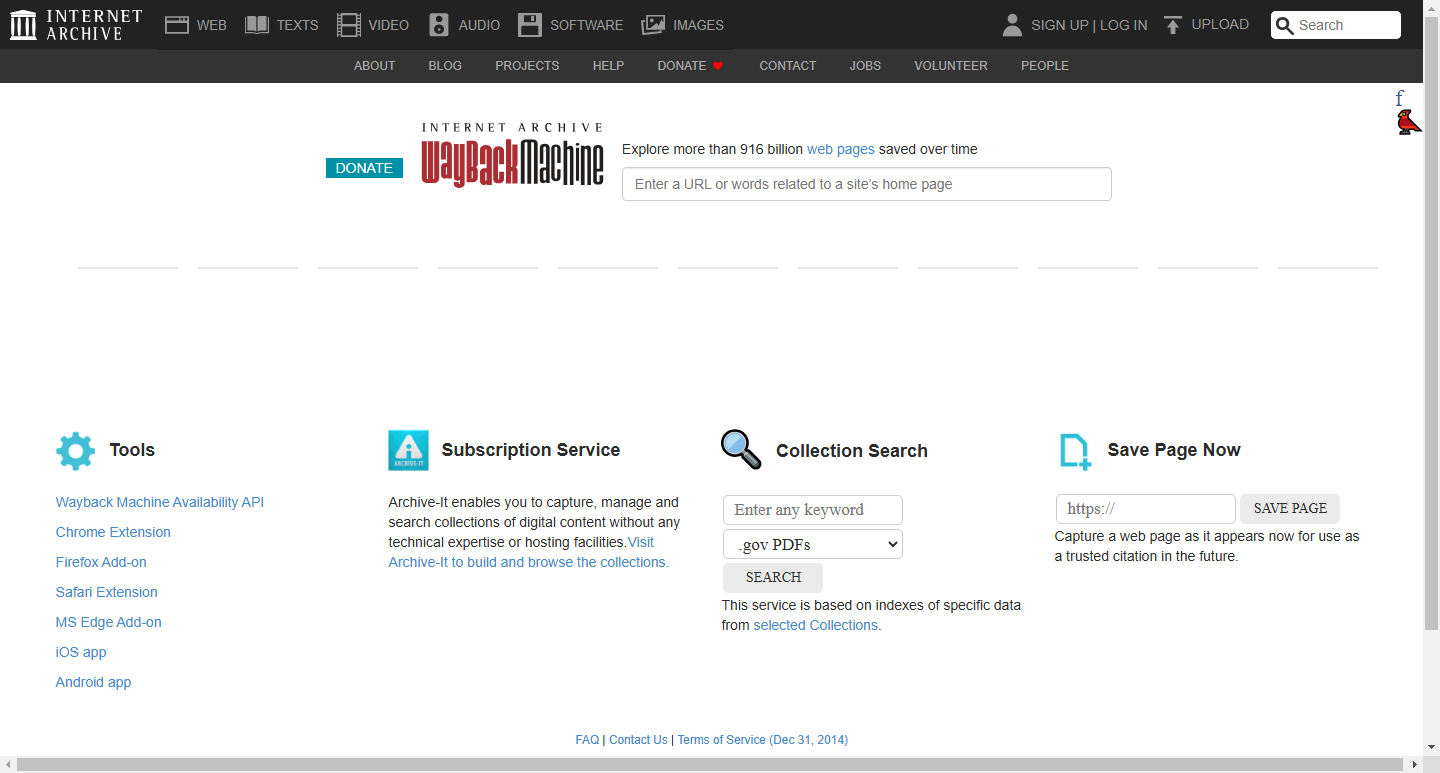Open the Projects menu item
The width and height of the screenshot is (1440, 773).
point(527,66)
